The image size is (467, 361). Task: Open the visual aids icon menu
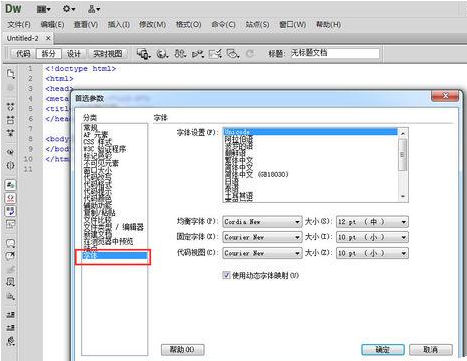click(x=233, y=54)
